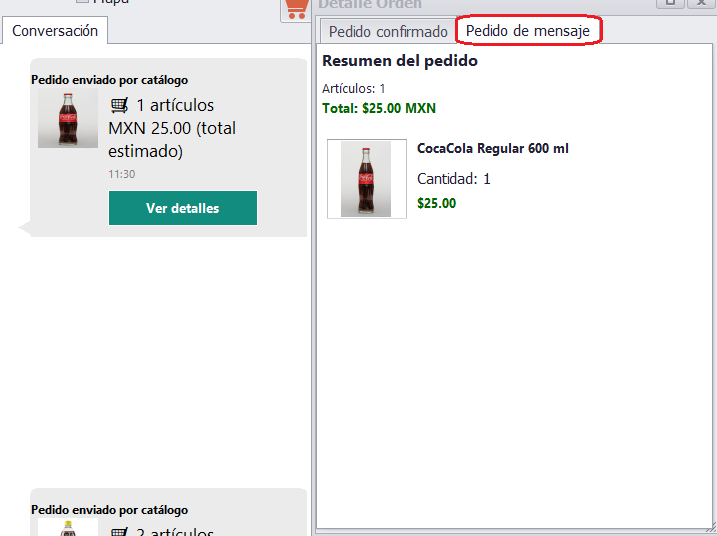
Task: Click the first 'Pedido enviado por catálogo' message header
Action: tap(110, 80)
